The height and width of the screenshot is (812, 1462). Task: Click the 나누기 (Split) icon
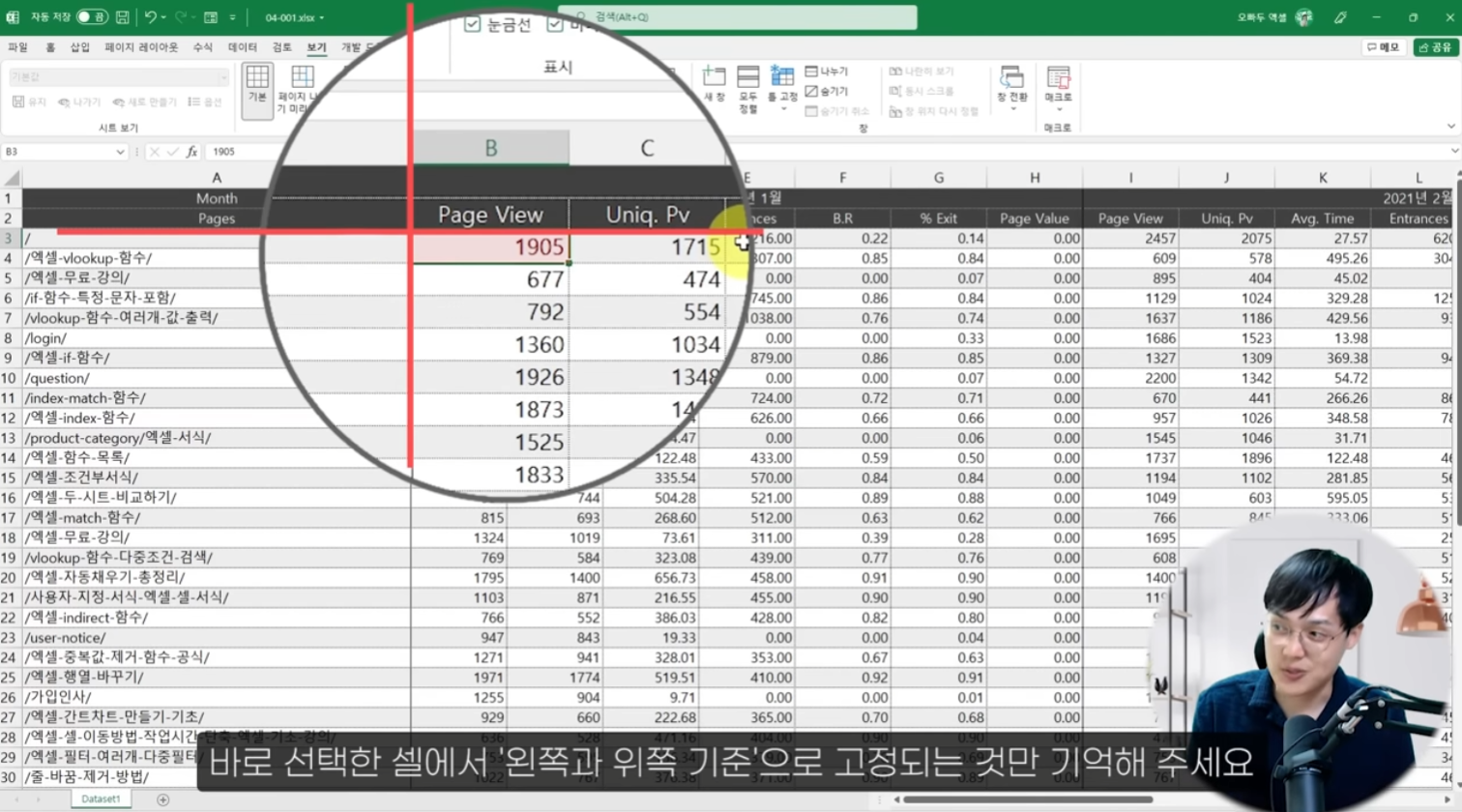coord(811,72)
